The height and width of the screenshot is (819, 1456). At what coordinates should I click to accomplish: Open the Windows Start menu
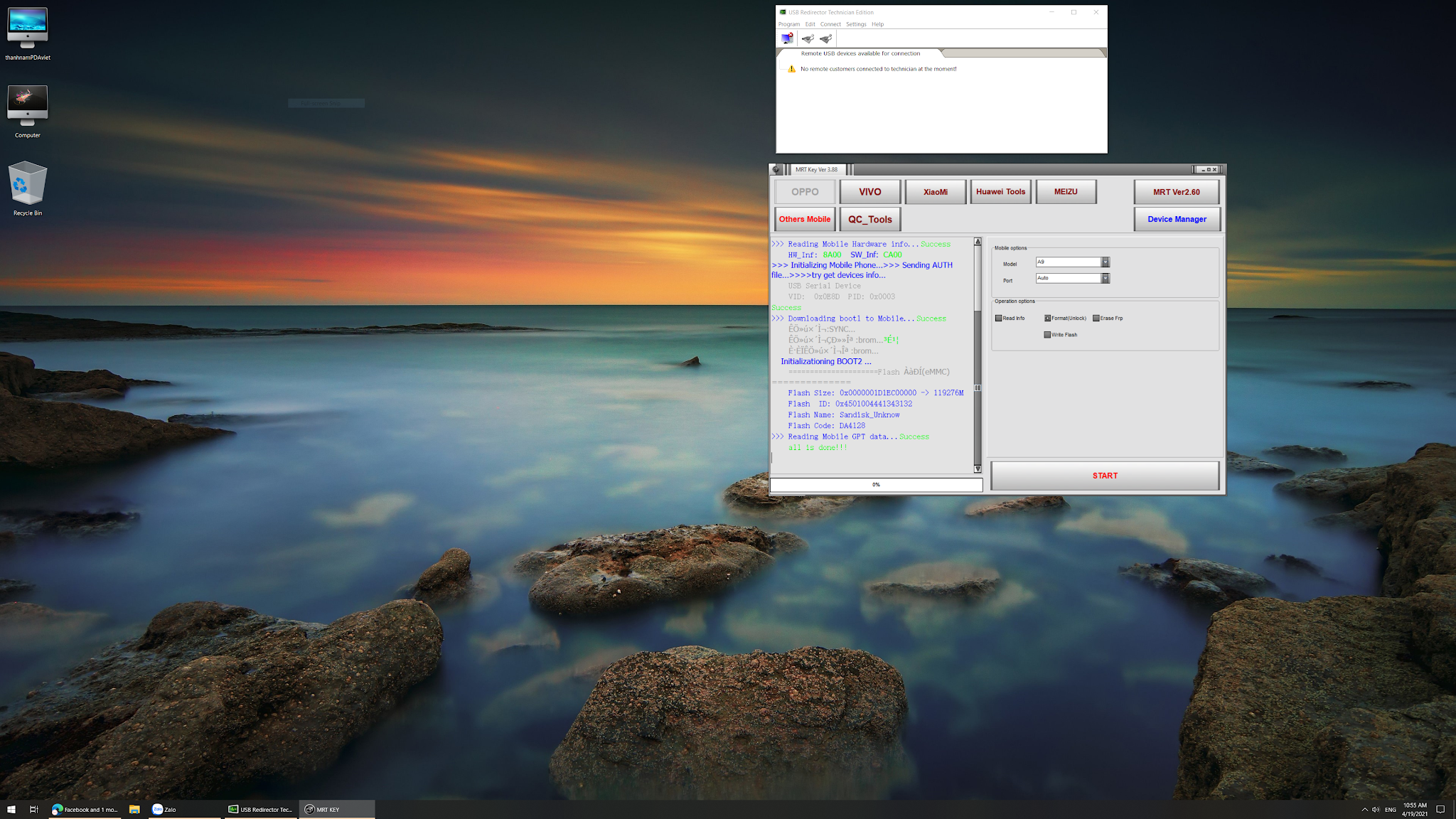click(x=11, y=809)
